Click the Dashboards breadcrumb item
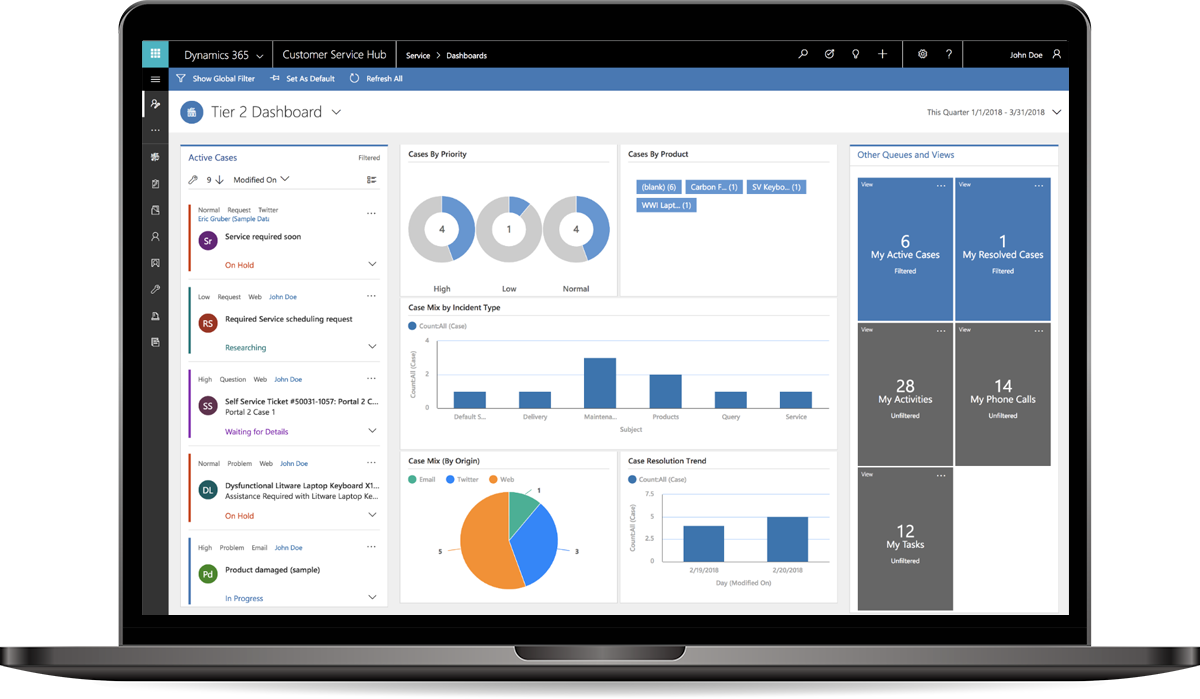The width and height of the screenshot is (1200, 699). point(466,56)
